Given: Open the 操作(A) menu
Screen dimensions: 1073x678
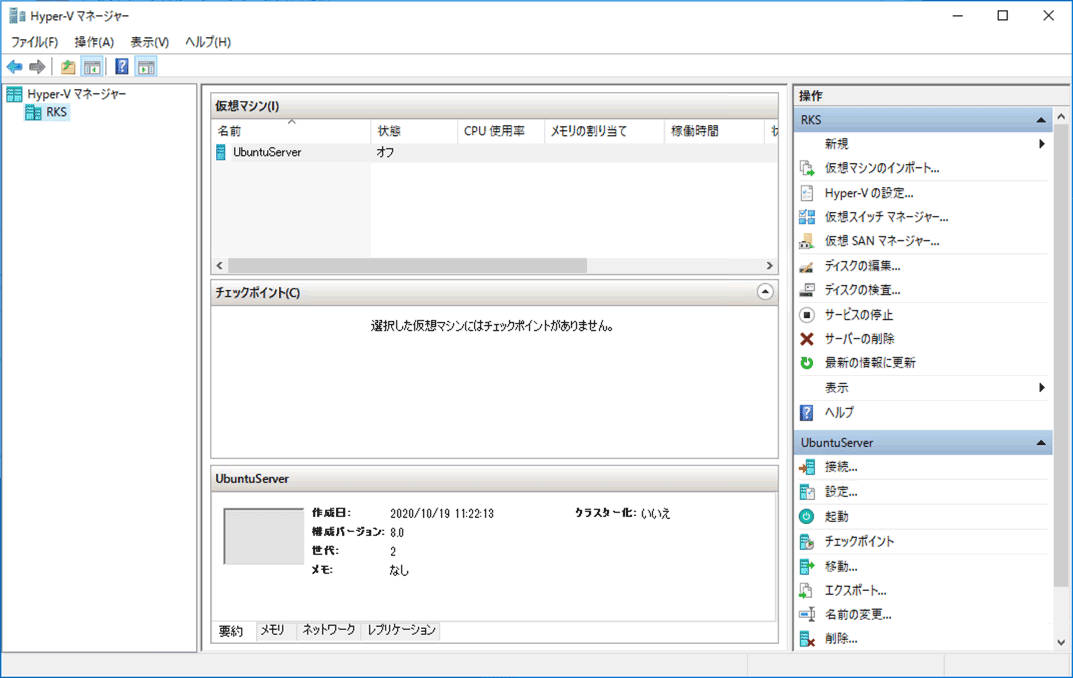Looking at the screenshot, I should pos(94,42).
